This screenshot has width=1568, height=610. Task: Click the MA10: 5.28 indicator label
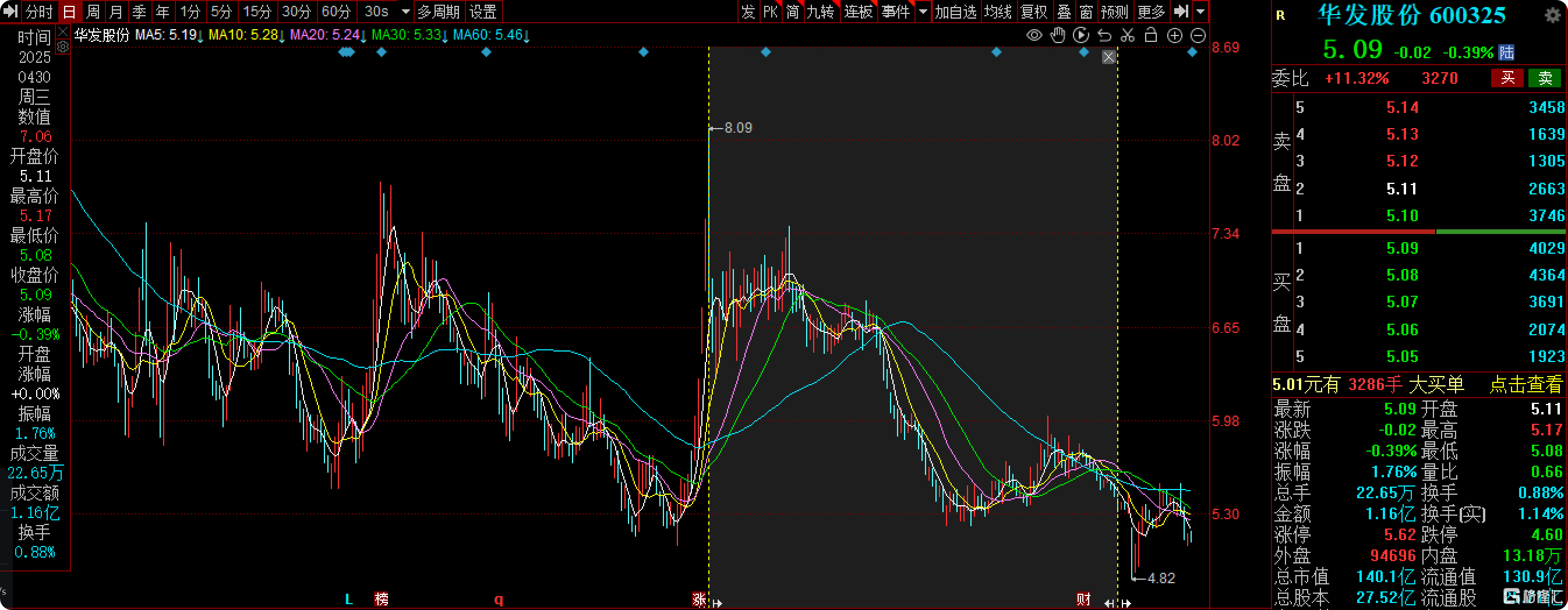(x=246, y=35)
